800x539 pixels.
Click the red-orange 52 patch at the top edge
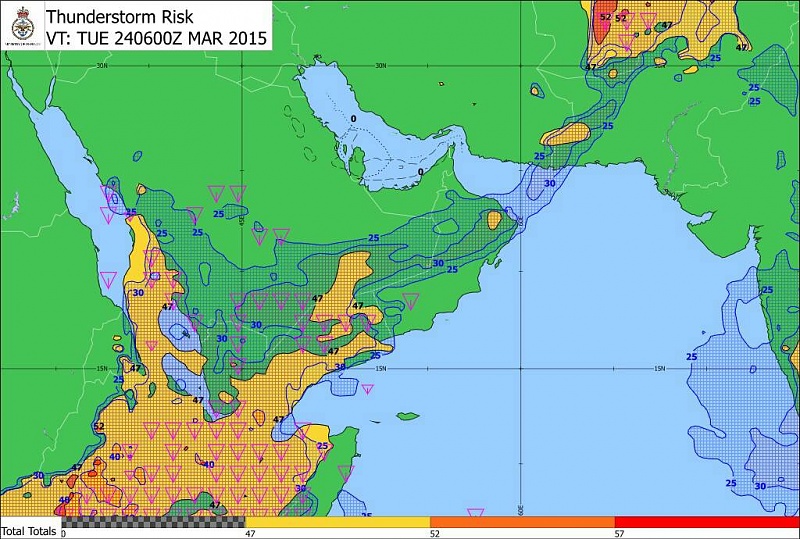pyautogui.click(x=603, y=21)
